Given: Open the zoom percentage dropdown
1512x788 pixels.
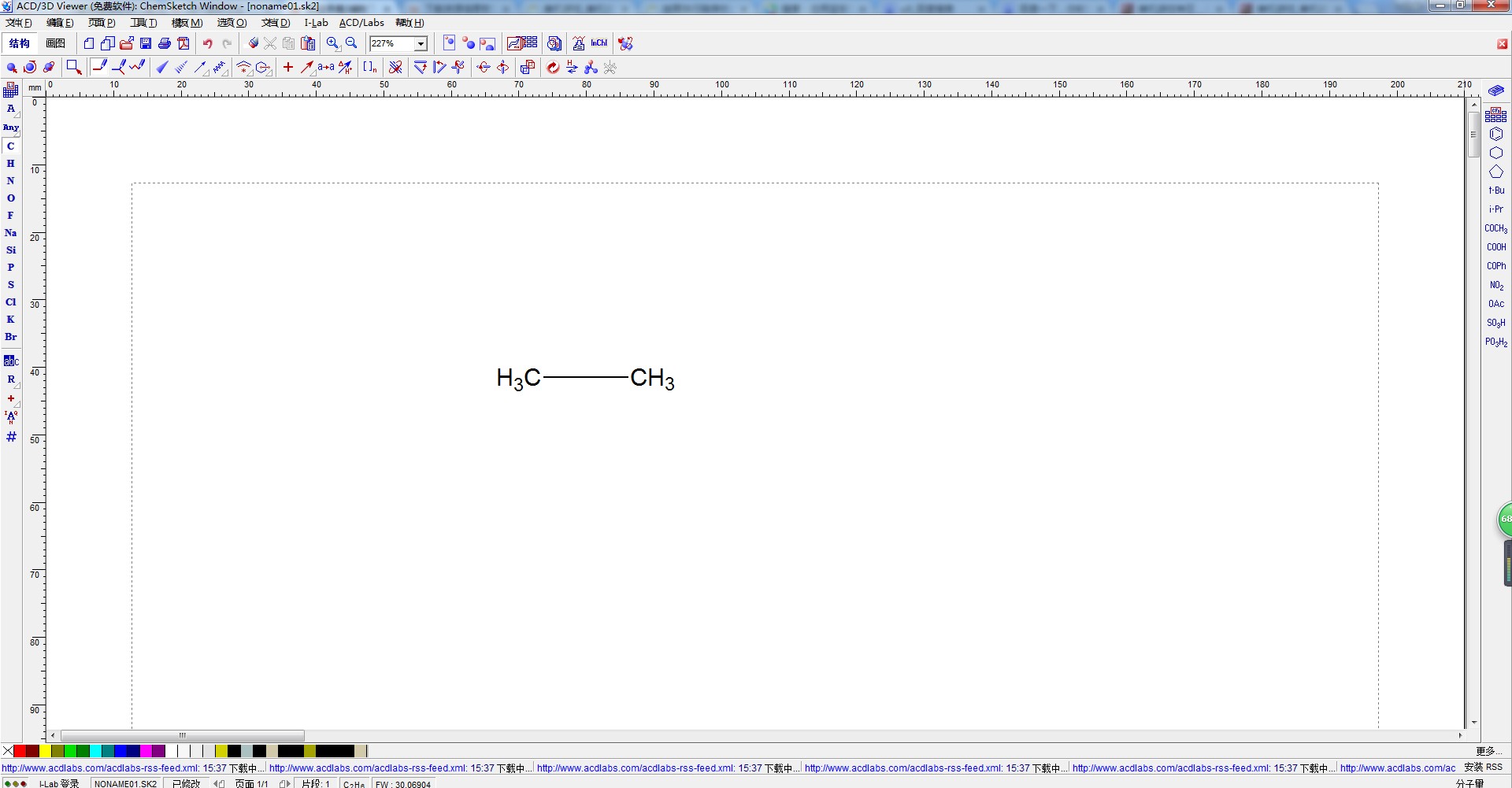Looking at the screenshot, I should point(420,43).
